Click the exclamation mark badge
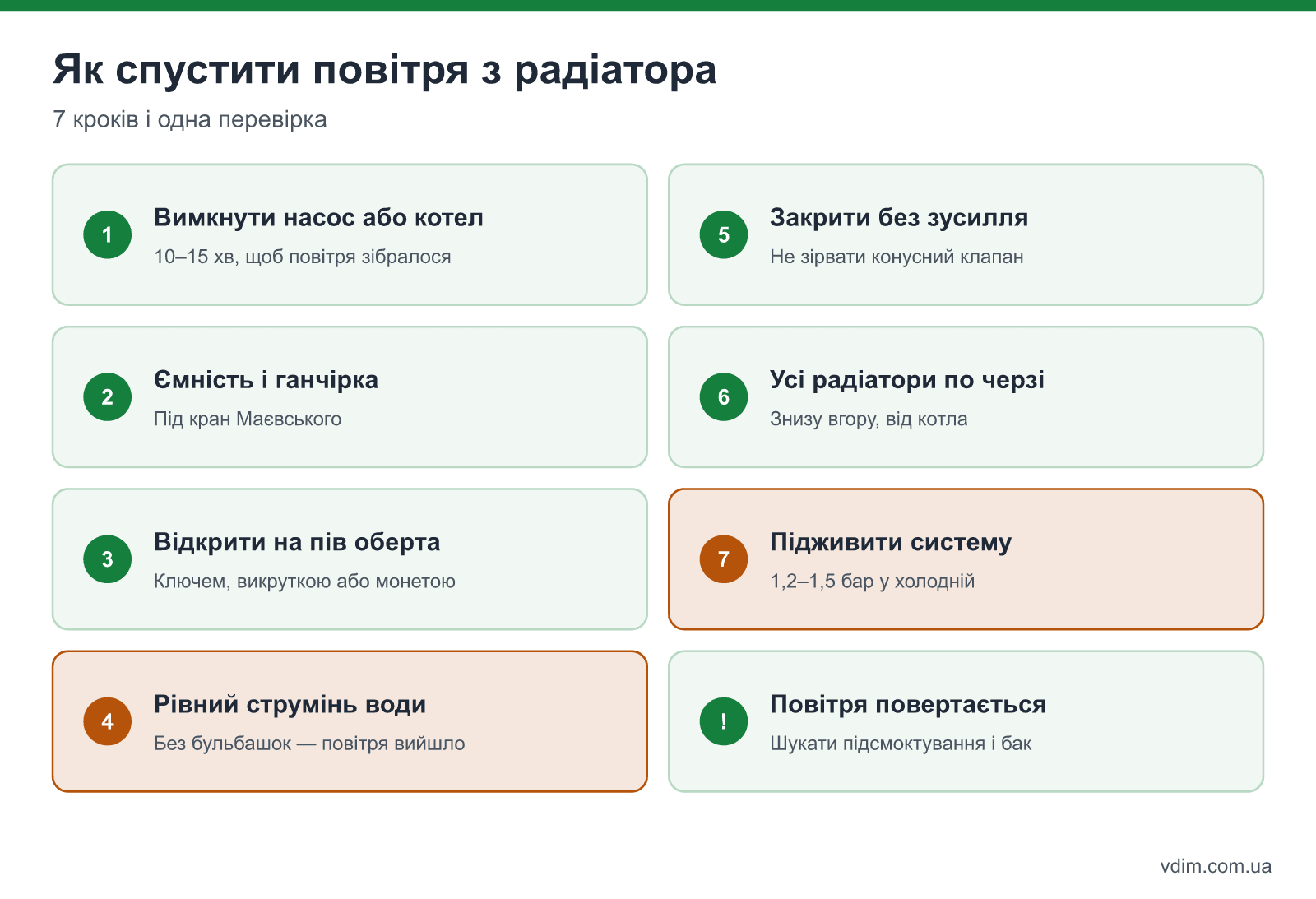This screenshot has height=899, width=1316. tap(724, 721)
